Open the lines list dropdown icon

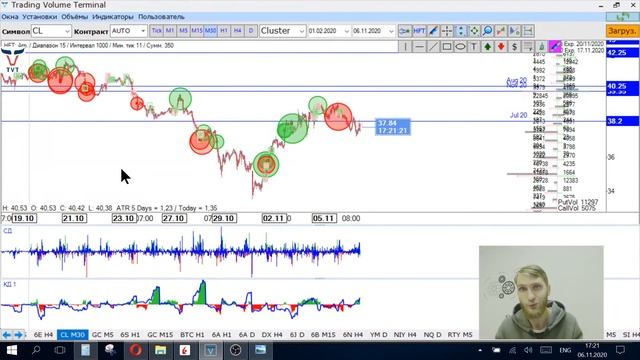(528, 47)
